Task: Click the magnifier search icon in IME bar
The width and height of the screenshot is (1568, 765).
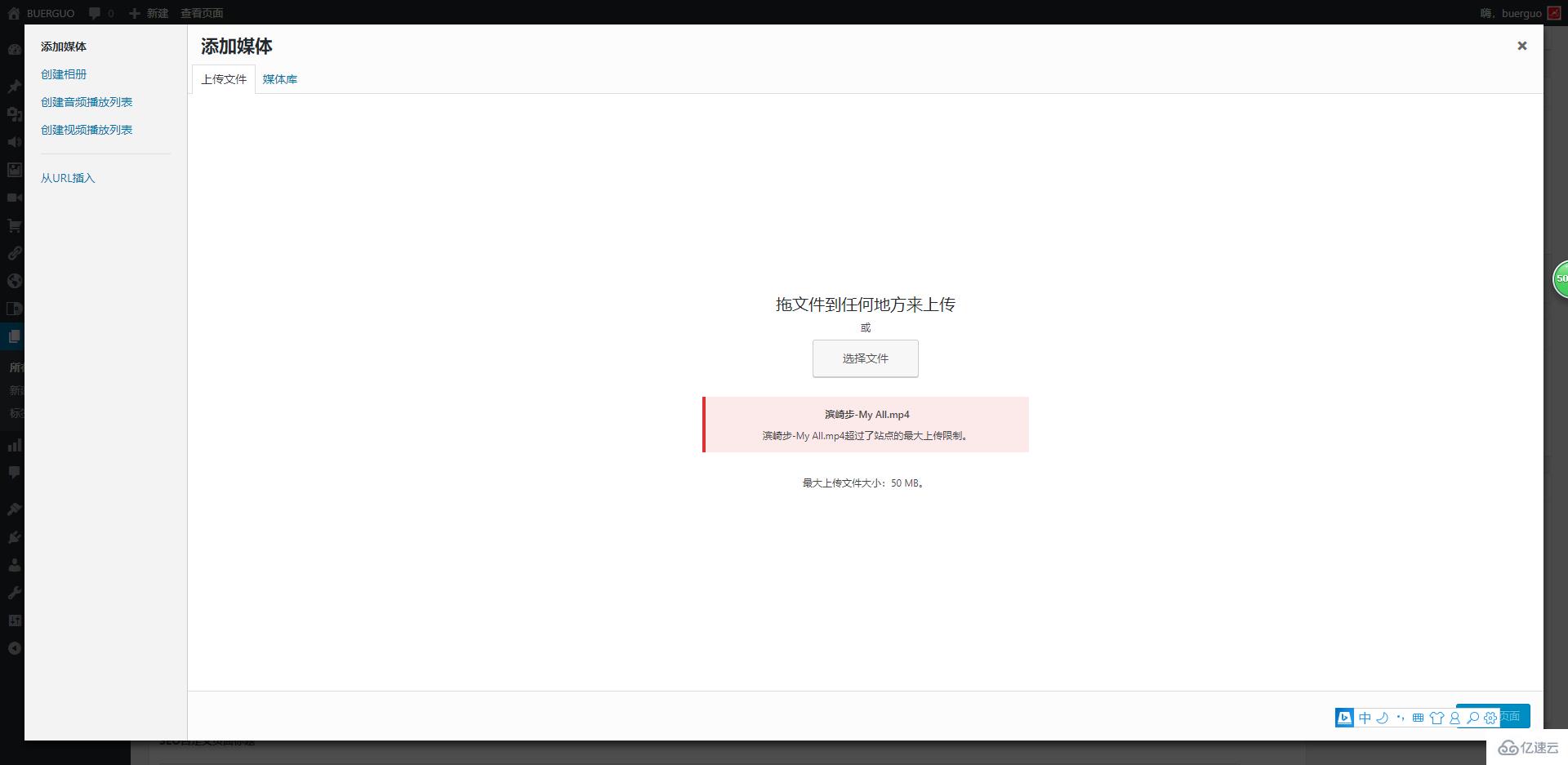Action: point(1472,718)
